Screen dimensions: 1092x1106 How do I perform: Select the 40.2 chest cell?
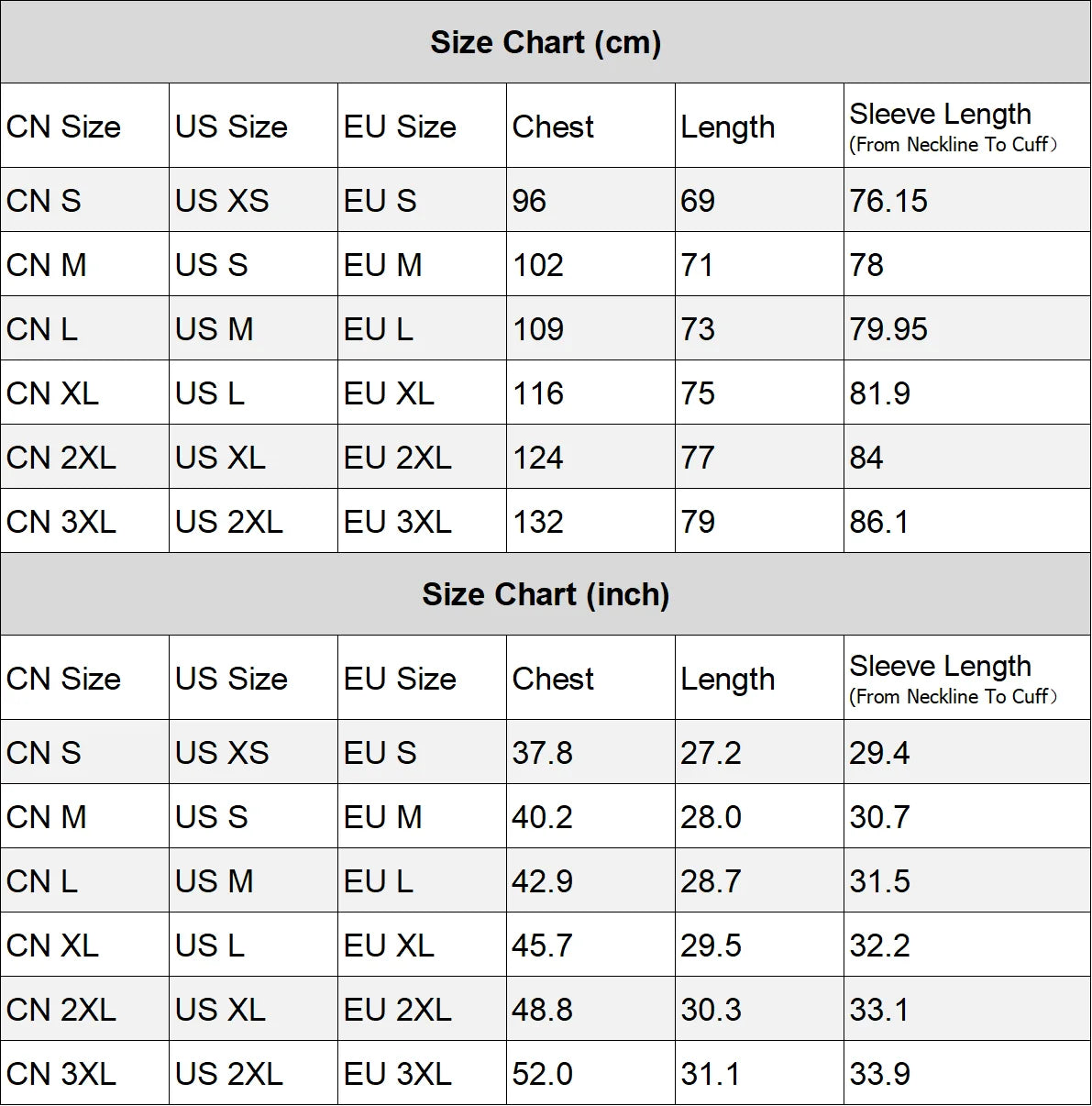[x=542, y=817]
